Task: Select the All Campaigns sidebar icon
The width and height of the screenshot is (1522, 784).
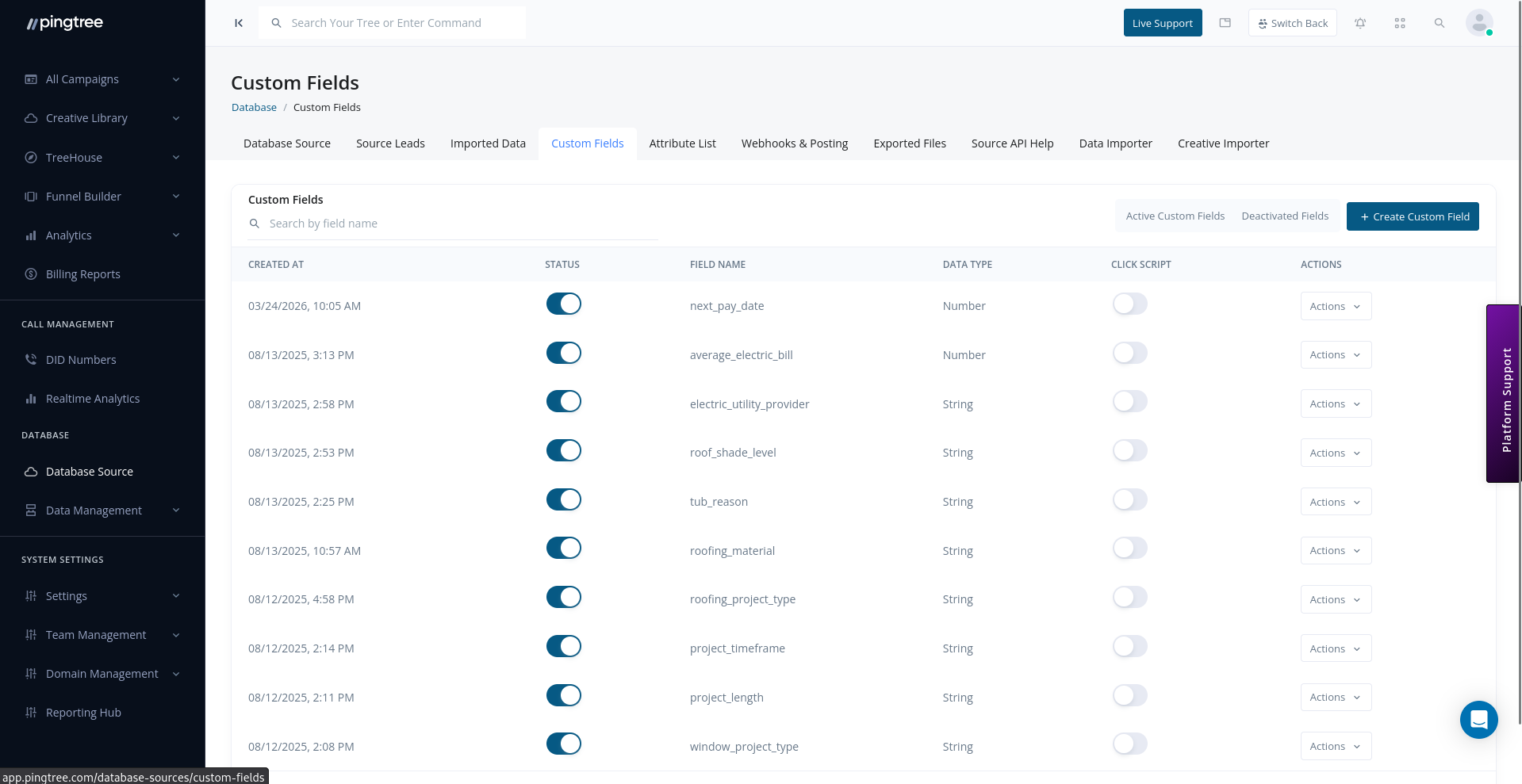Action: 30,79
